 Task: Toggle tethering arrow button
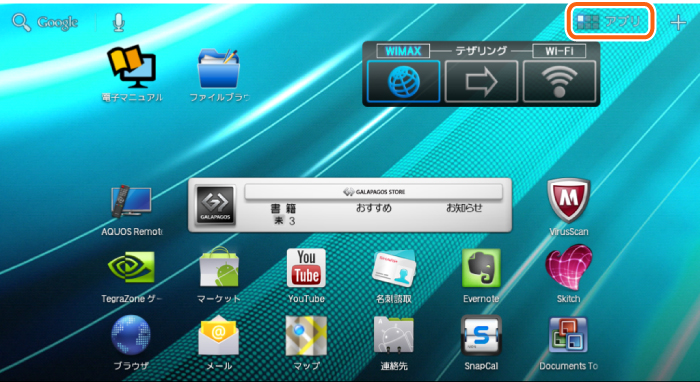coord(481,82)
